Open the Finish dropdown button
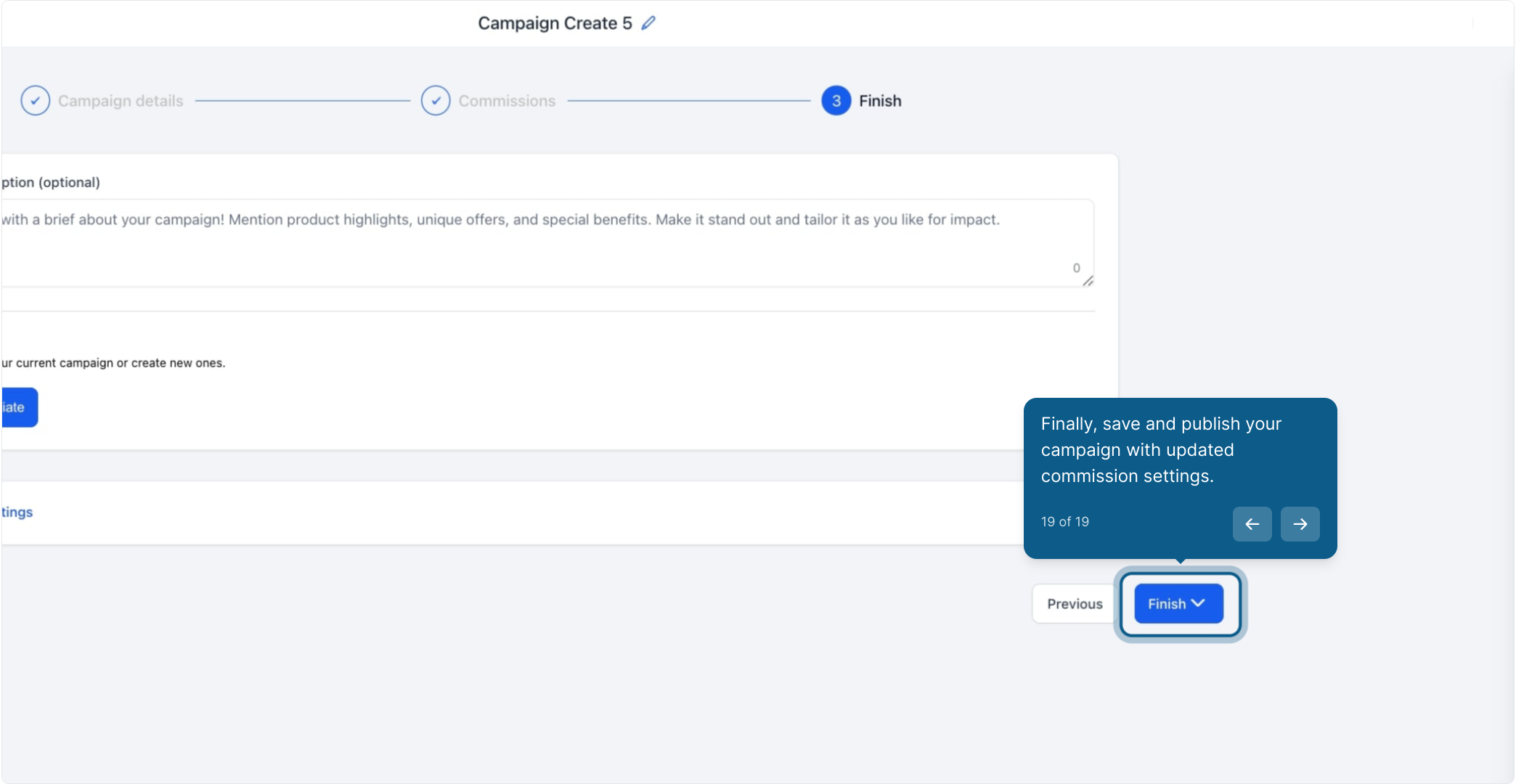 1179,604
